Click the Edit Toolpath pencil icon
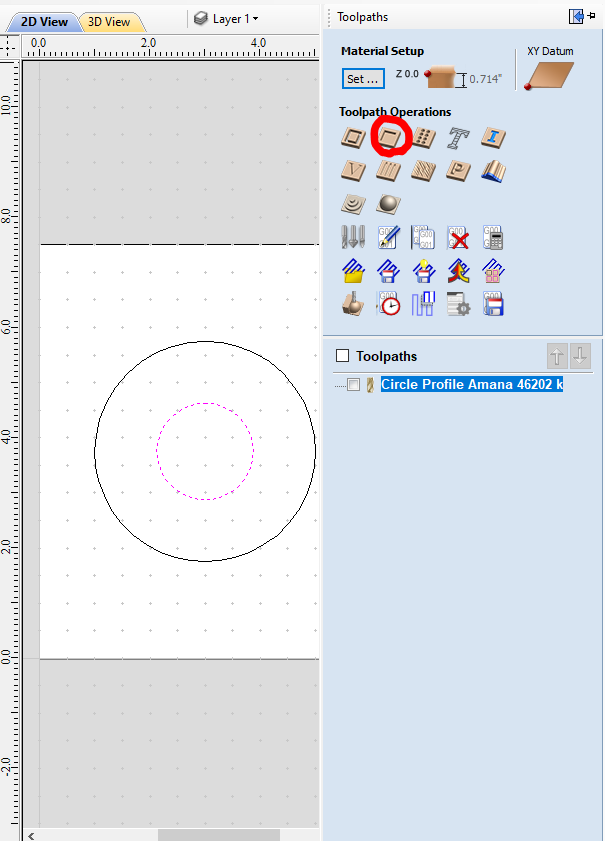The height and width of the screenshot is (841, 605). click(x=388, y=237)
